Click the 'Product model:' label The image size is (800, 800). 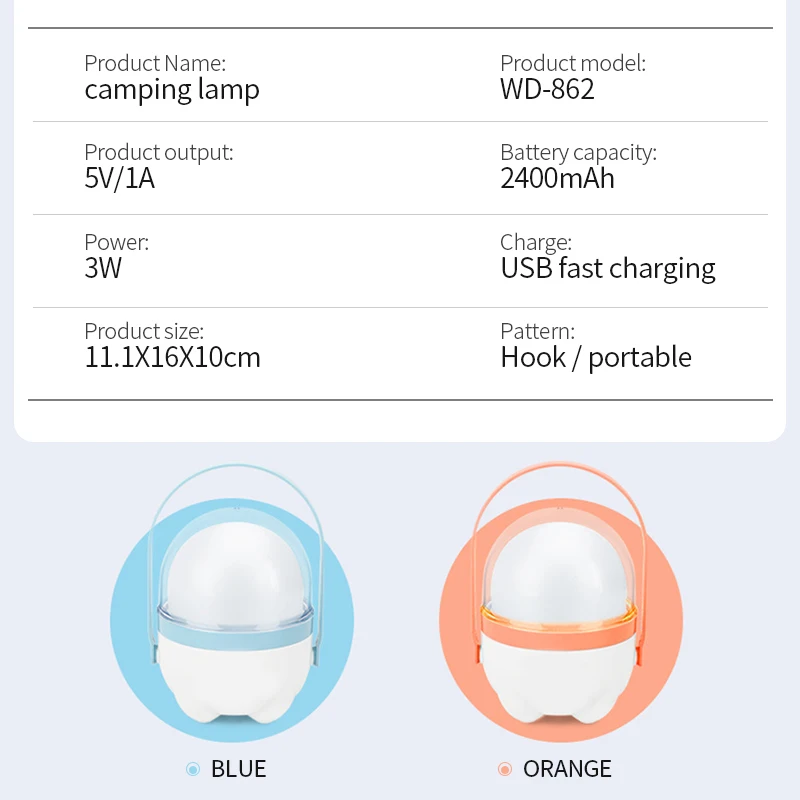[x=573, y=63]
